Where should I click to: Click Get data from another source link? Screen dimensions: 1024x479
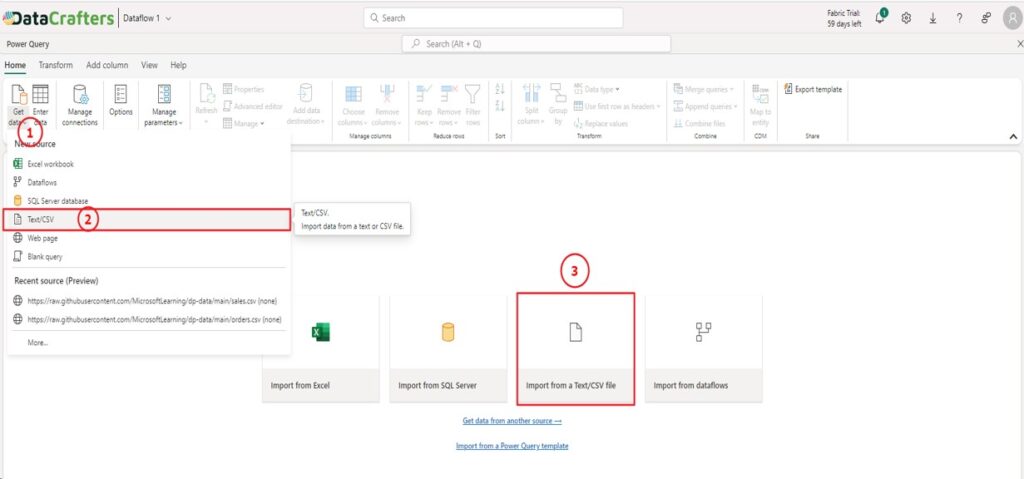point(512,421)
